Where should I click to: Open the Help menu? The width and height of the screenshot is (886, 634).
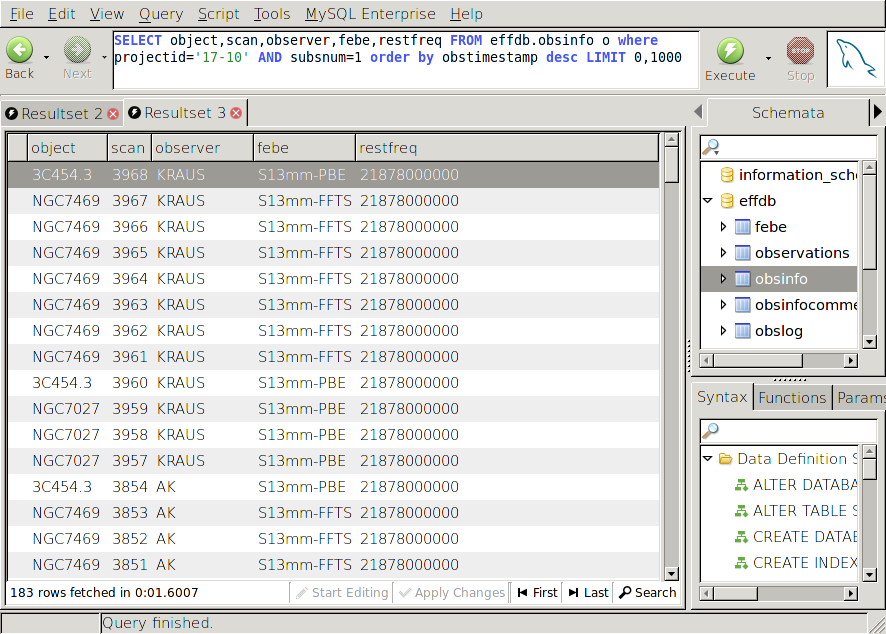click(x=466, y=14)
